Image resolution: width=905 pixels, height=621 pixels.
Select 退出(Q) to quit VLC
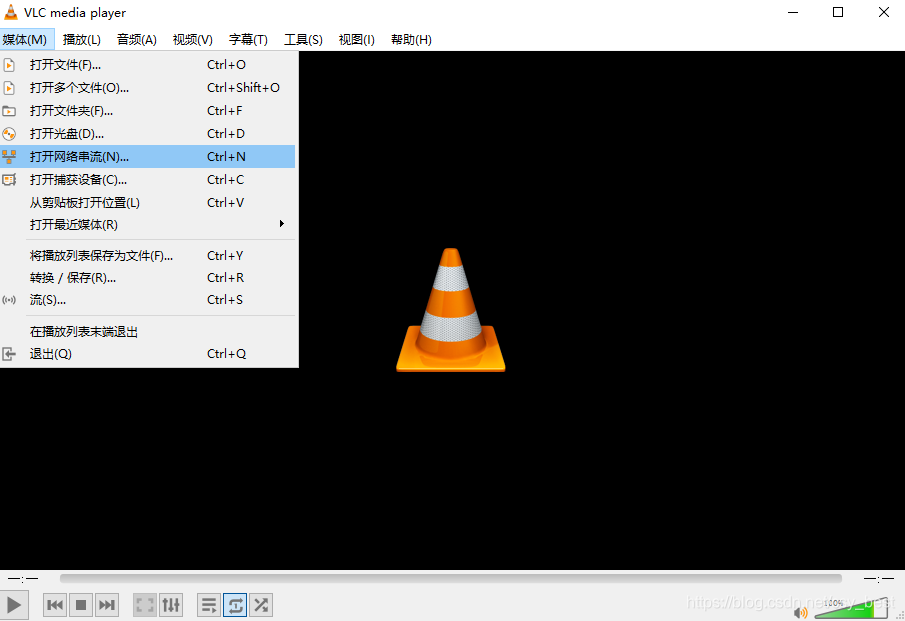[x=148, y=354]
